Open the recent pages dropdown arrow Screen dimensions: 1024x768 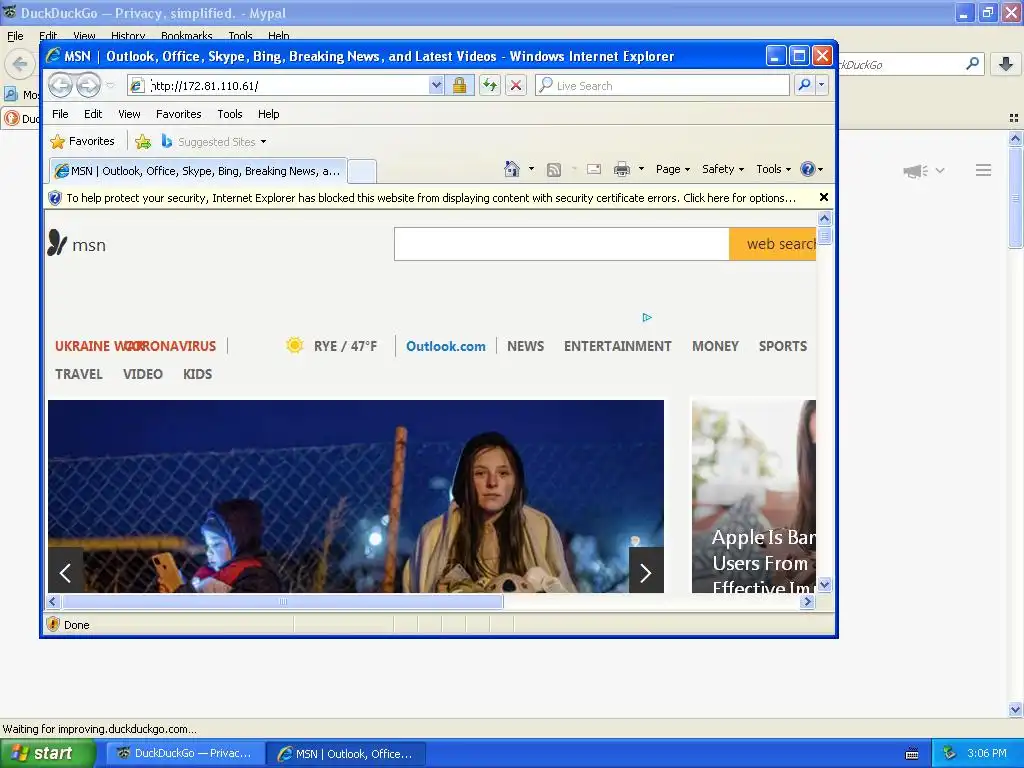[110, 86]
